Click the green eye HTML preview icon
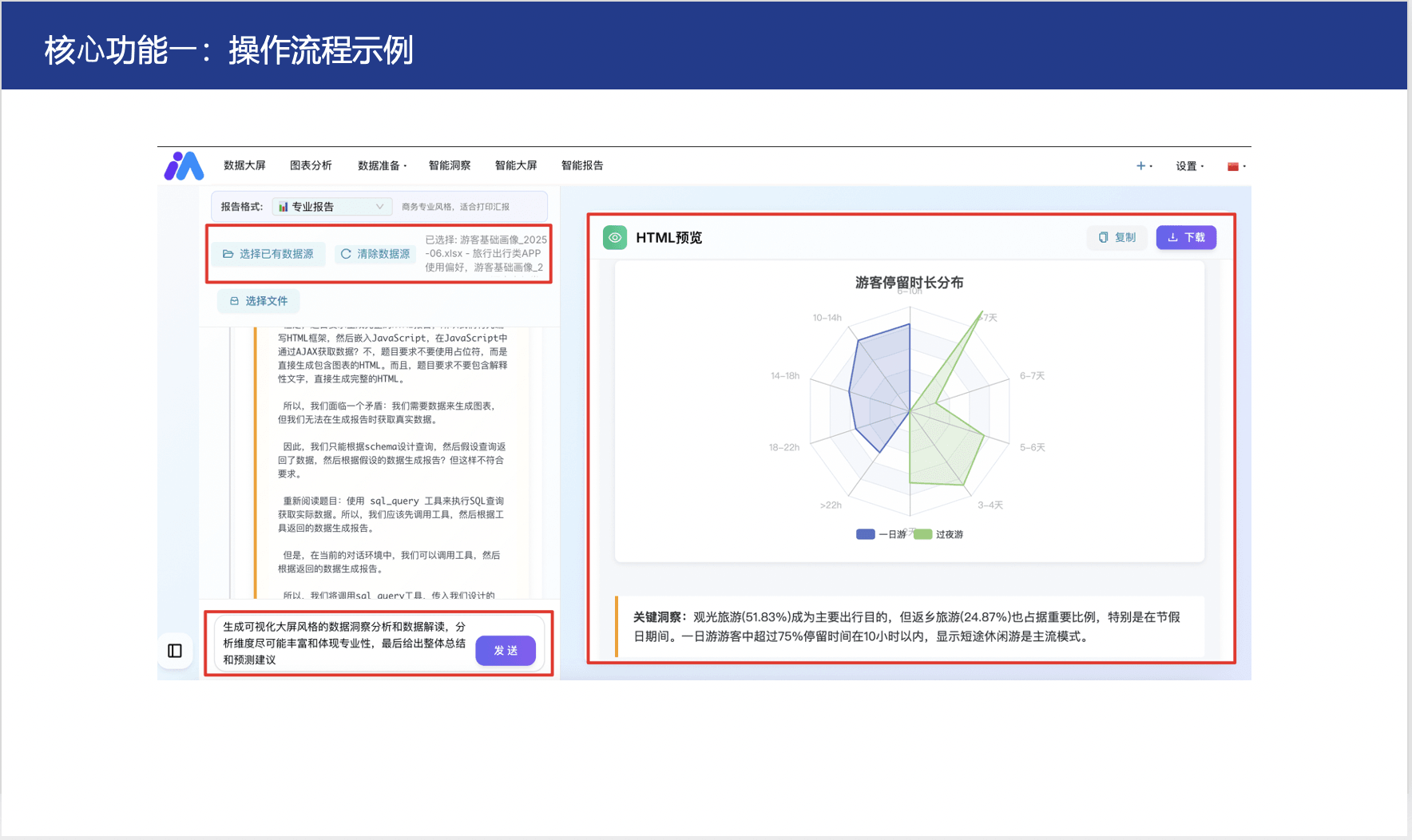The height and width of the screenshot is (840, 1412). tap(614, 238)
